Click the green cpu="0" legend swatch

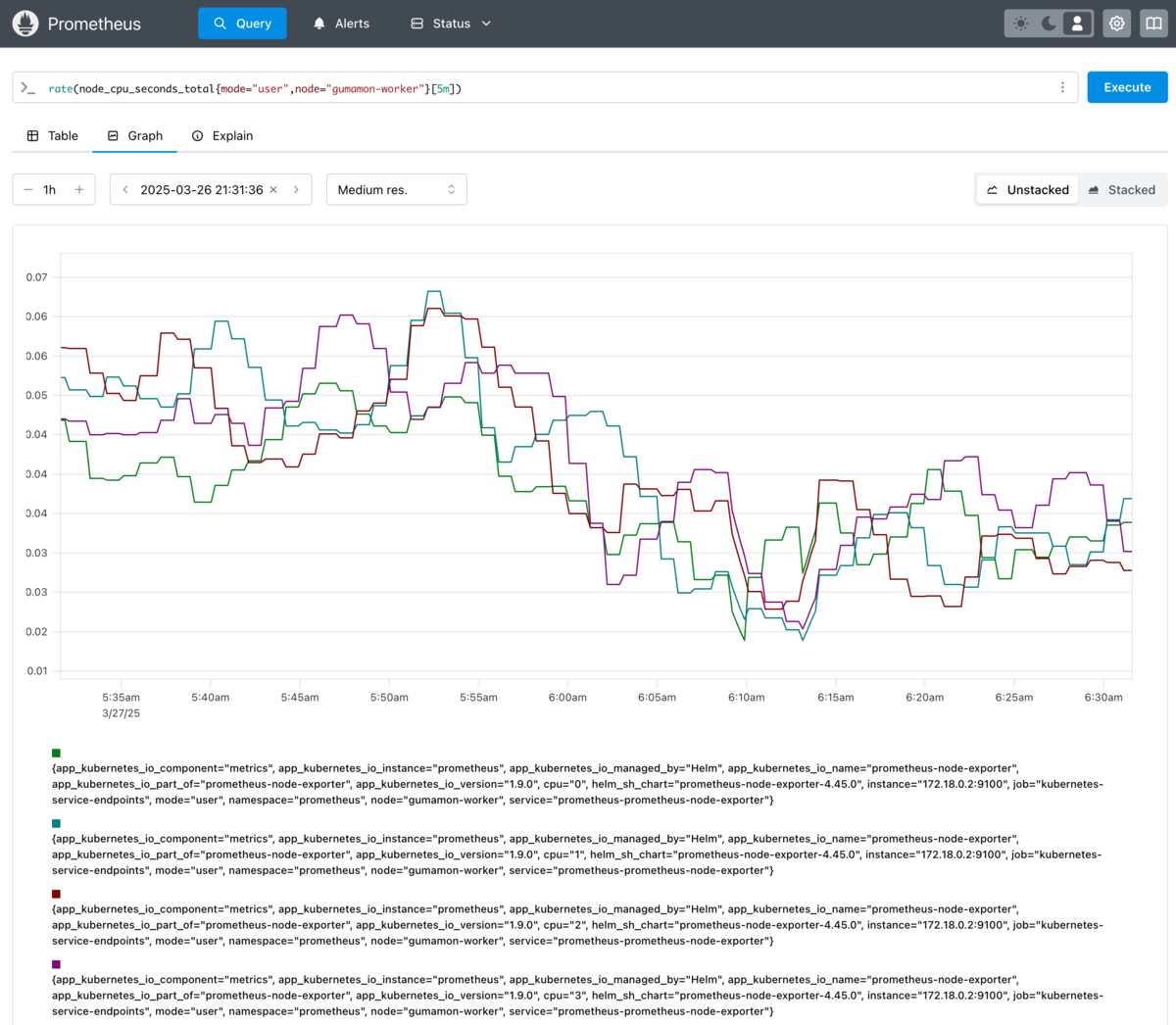click(56, 753)
